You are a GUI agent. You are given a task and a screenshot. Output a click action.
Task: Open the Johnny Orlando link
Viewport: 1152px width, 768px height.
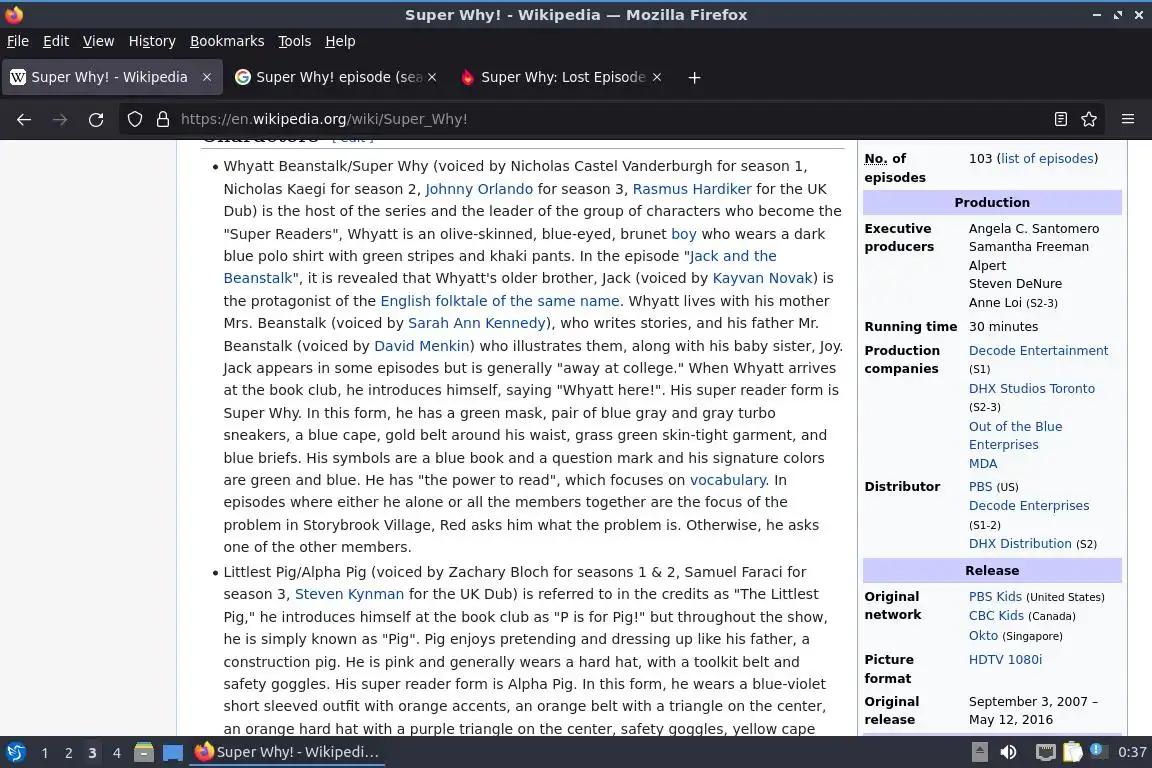click(479, 189)
